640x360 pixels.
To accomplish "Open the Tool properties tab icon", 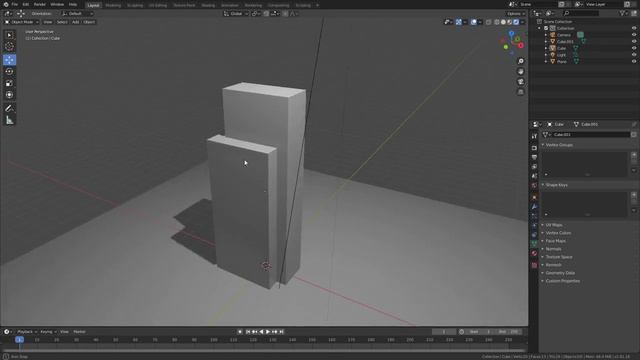I will click(534, 136).
